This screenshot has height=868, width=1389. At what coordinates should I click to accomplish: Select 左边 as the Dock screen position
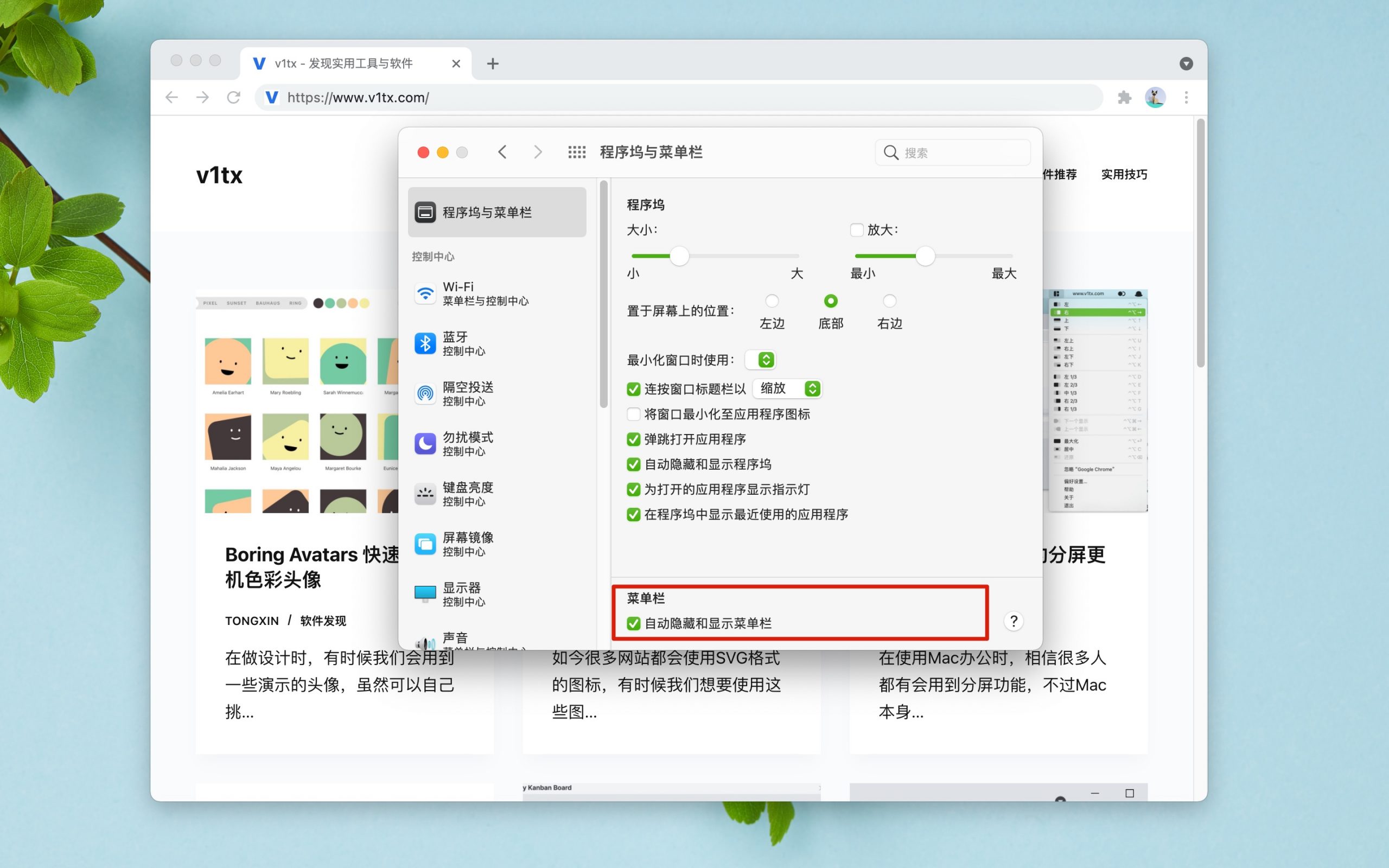pyautogui.click(x=773, y=300)
